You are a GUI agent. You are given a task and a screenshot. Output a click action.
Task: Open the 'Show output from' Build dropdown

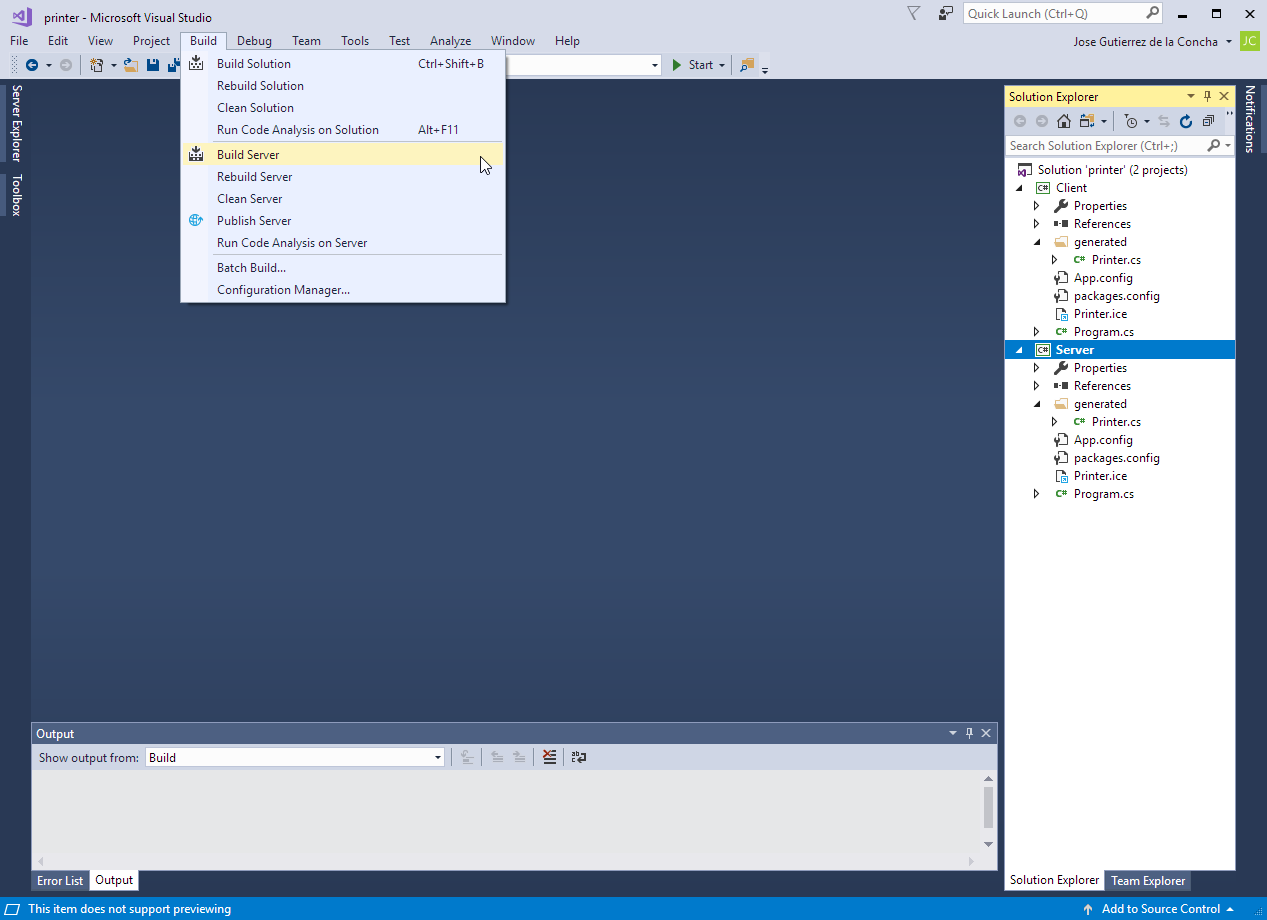(x=437, y=758)
